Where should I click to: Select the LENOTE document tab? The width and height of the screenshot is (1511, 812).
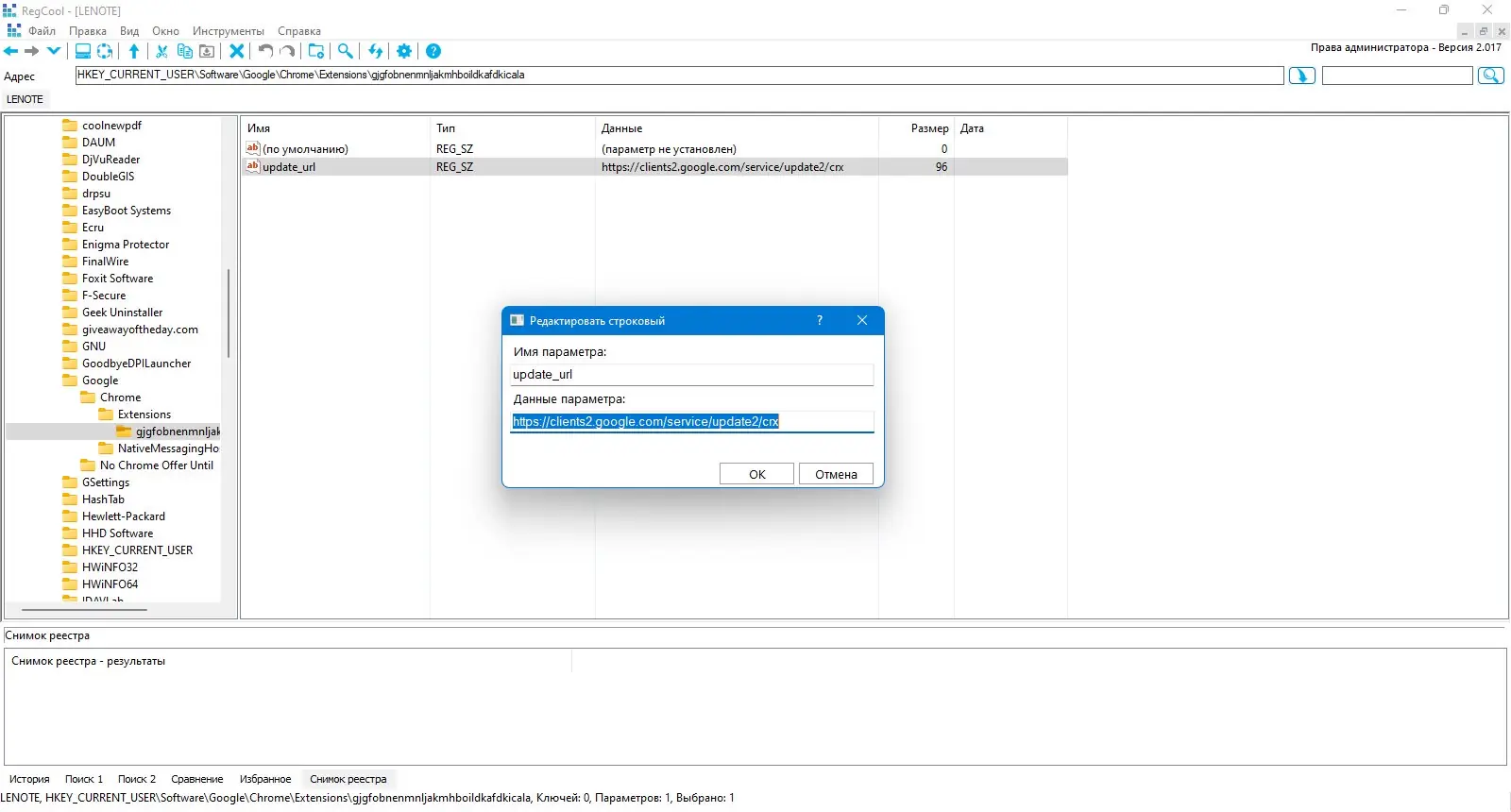point(25,99)
